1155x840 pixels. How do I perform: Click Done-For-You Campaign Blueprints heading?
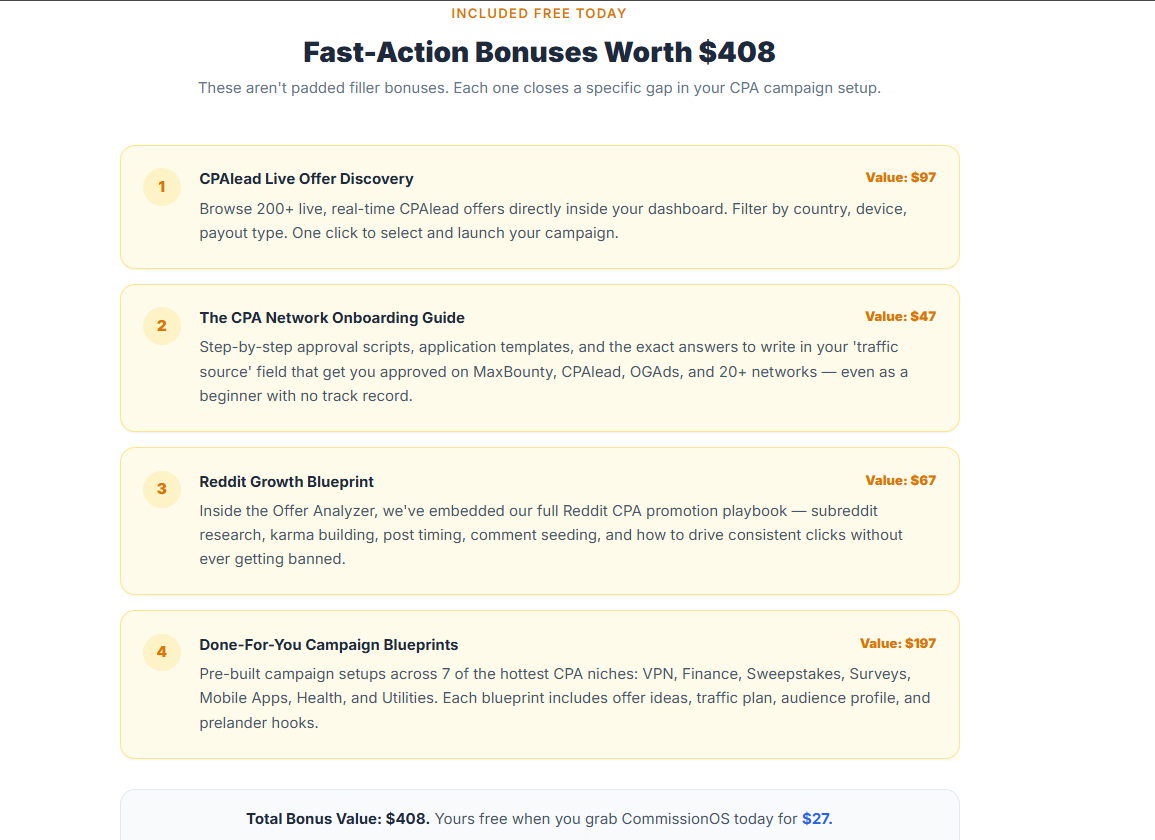(329, 645)
